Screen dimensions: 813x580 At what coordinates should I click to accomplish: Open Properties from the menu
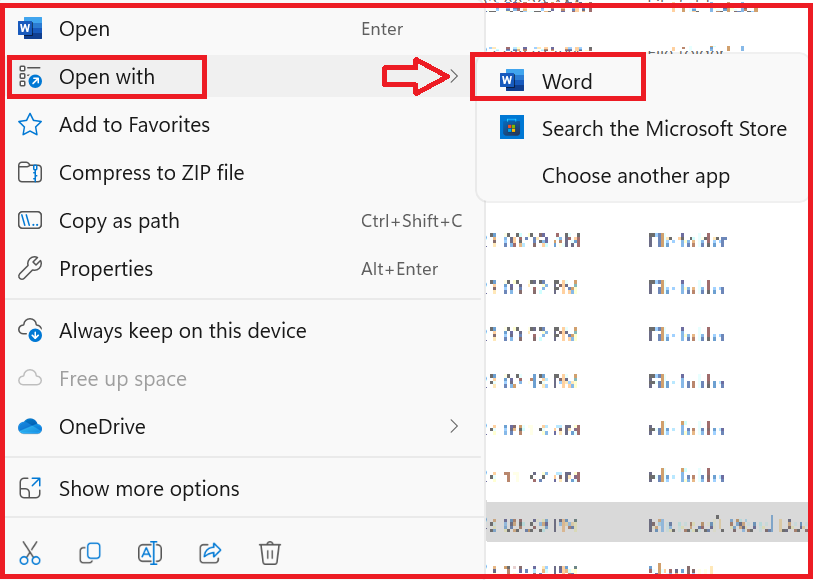[x=244, y=268]
